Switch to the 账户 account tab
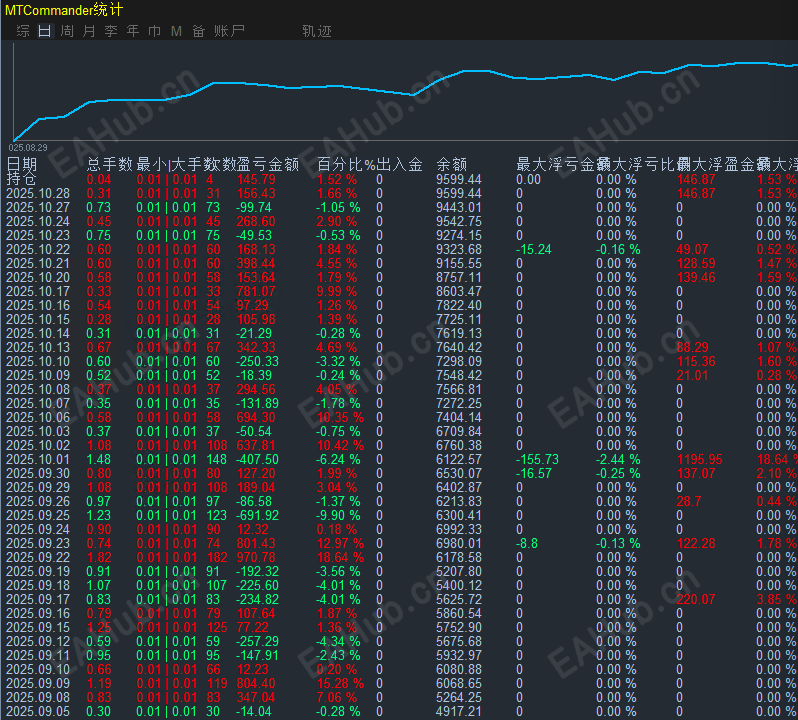Viewport: 798px width, 720px height. [229, 31]
